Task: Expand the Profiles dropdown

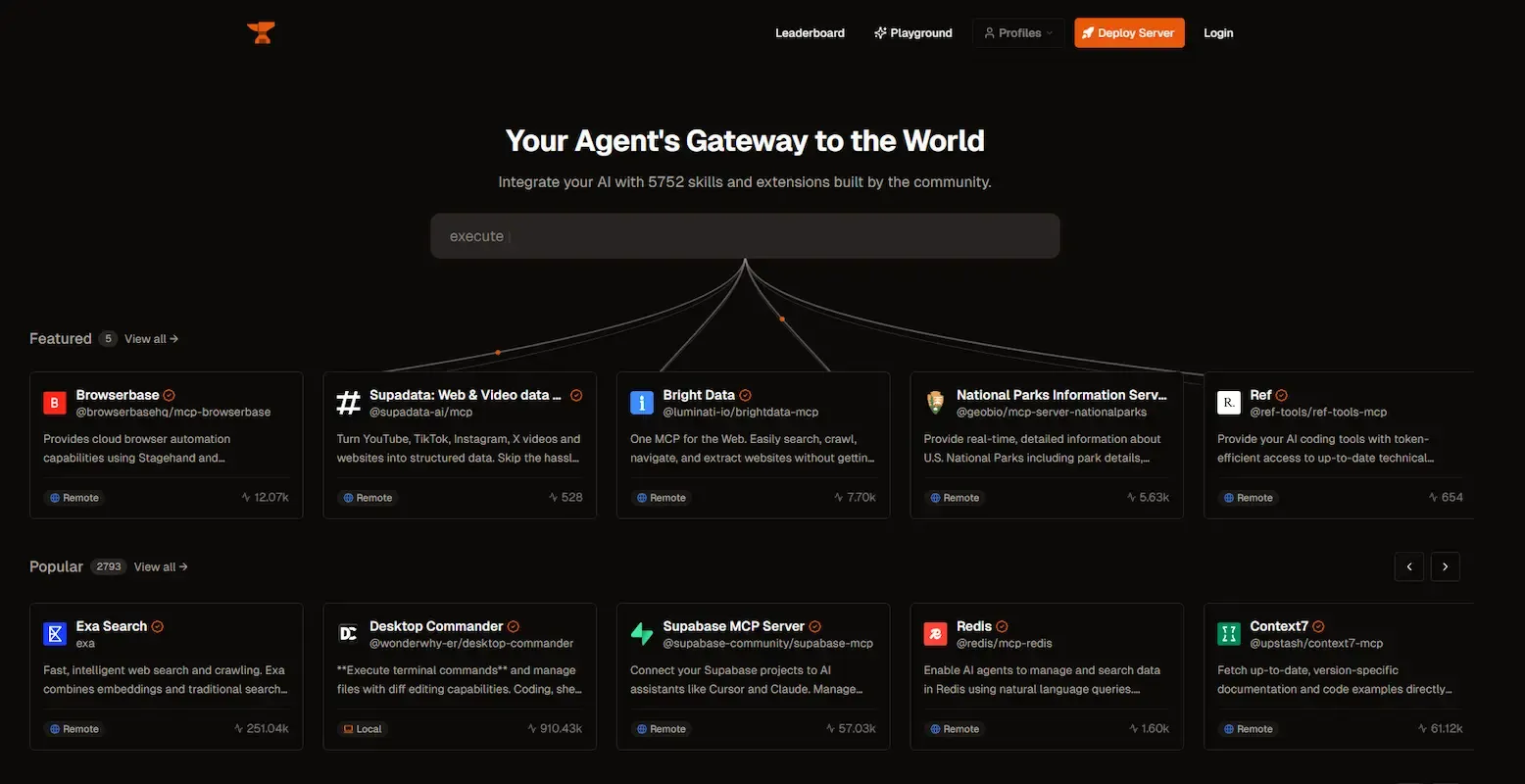Action: 1018,32
